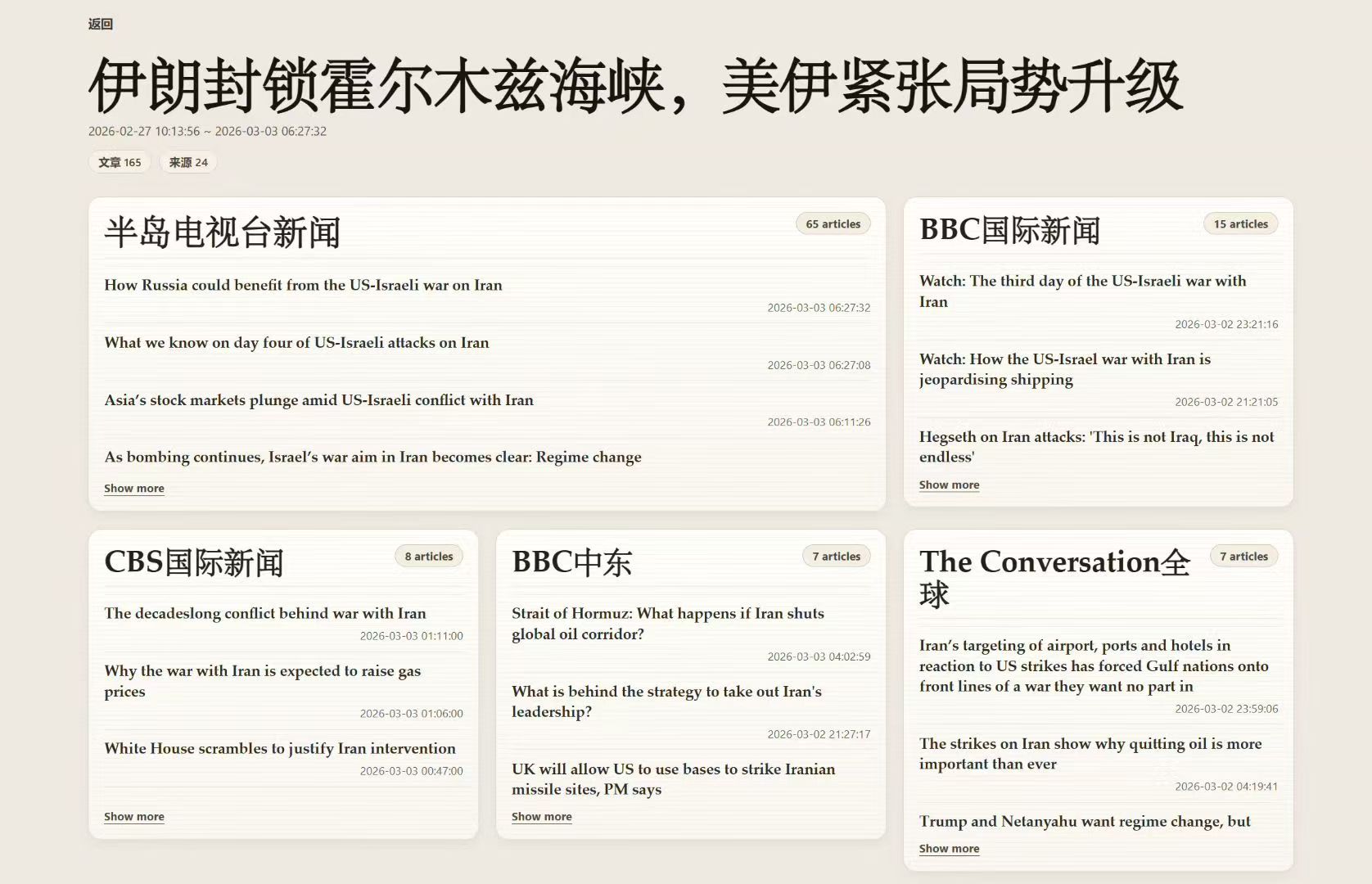Open 'expected to raise gas prices' article

point(262,680)
